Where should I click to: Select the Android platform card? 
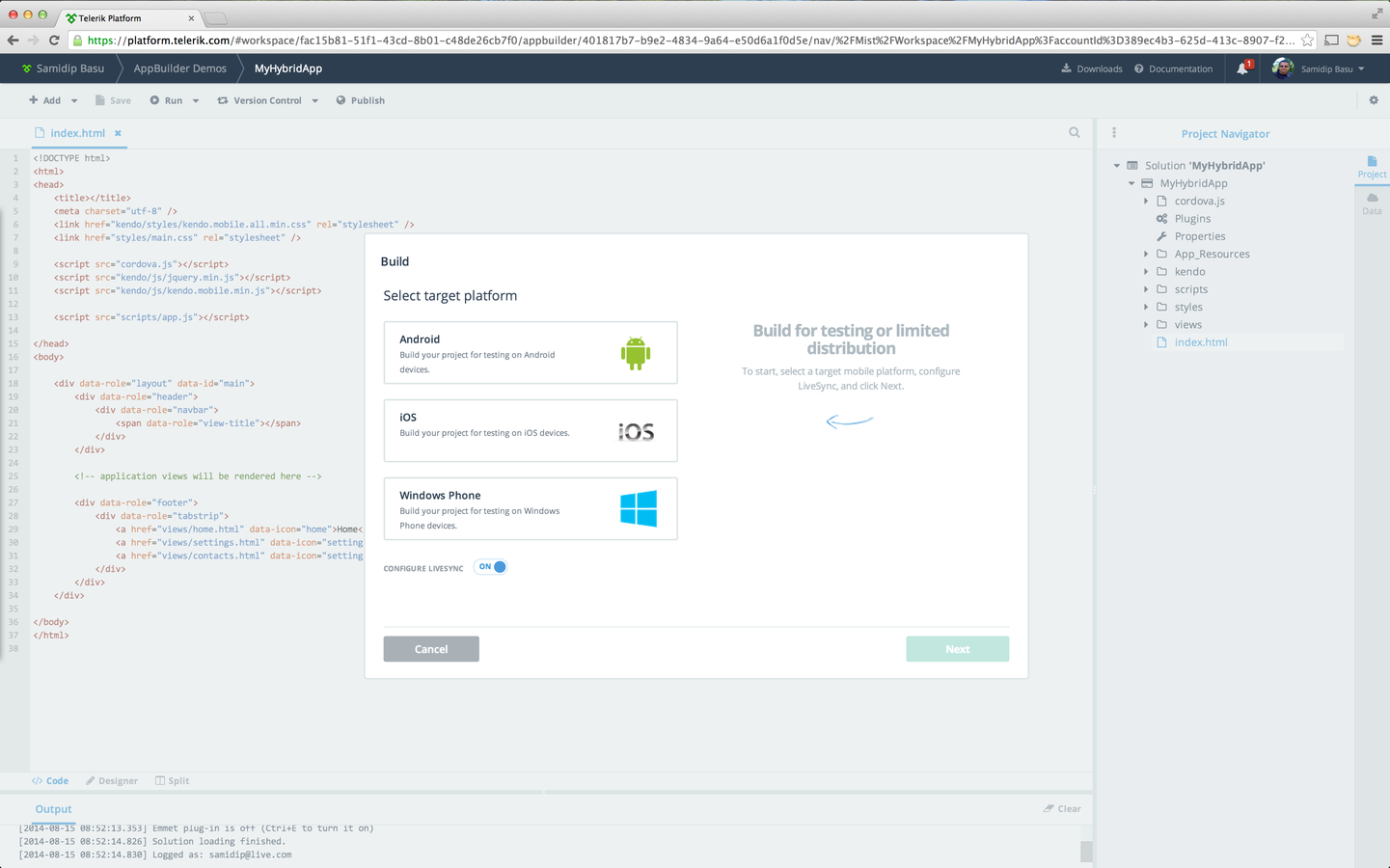coord(531,353)
